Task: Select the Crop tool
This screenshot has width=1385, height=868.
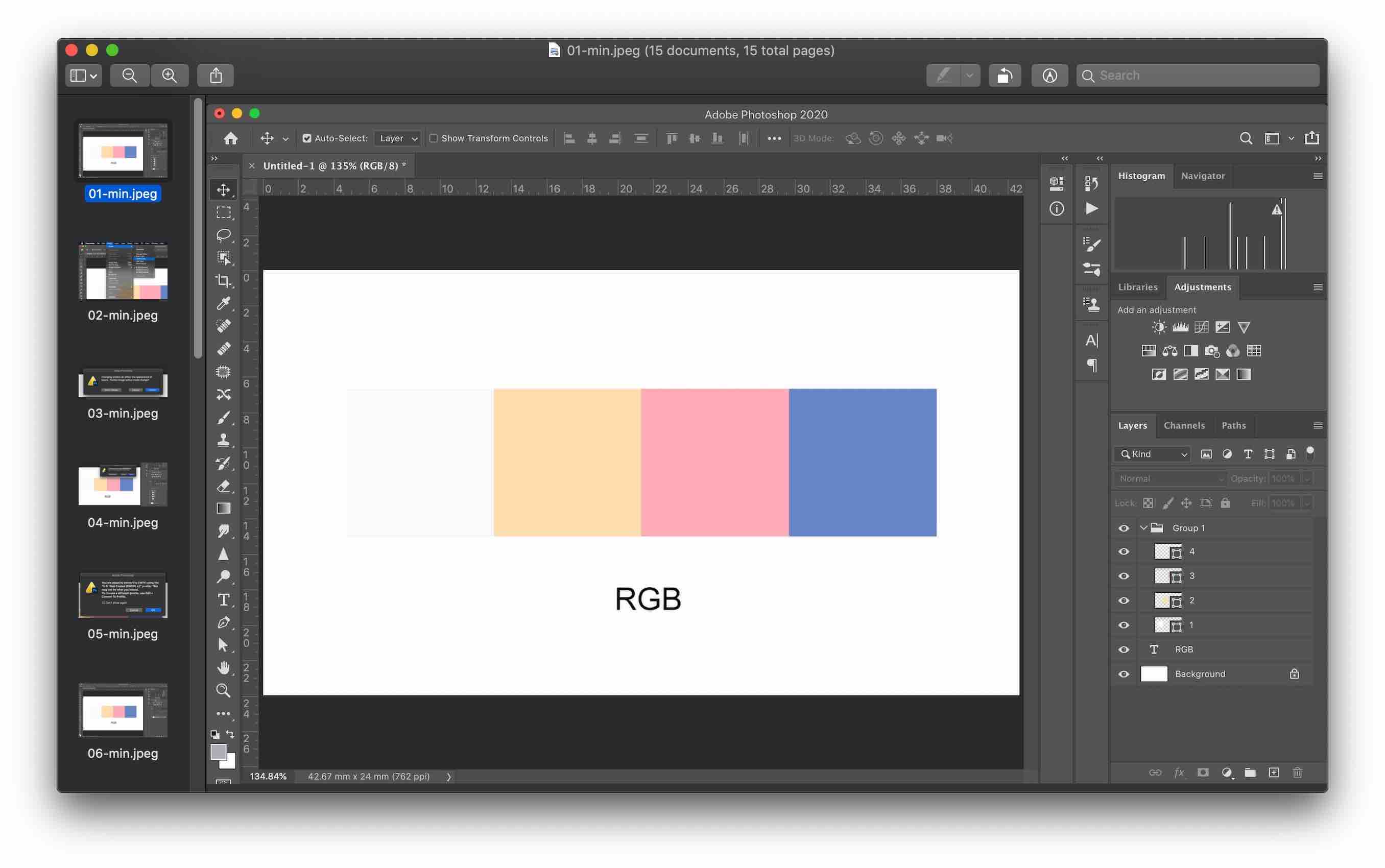Action: [x=223, y=281]
